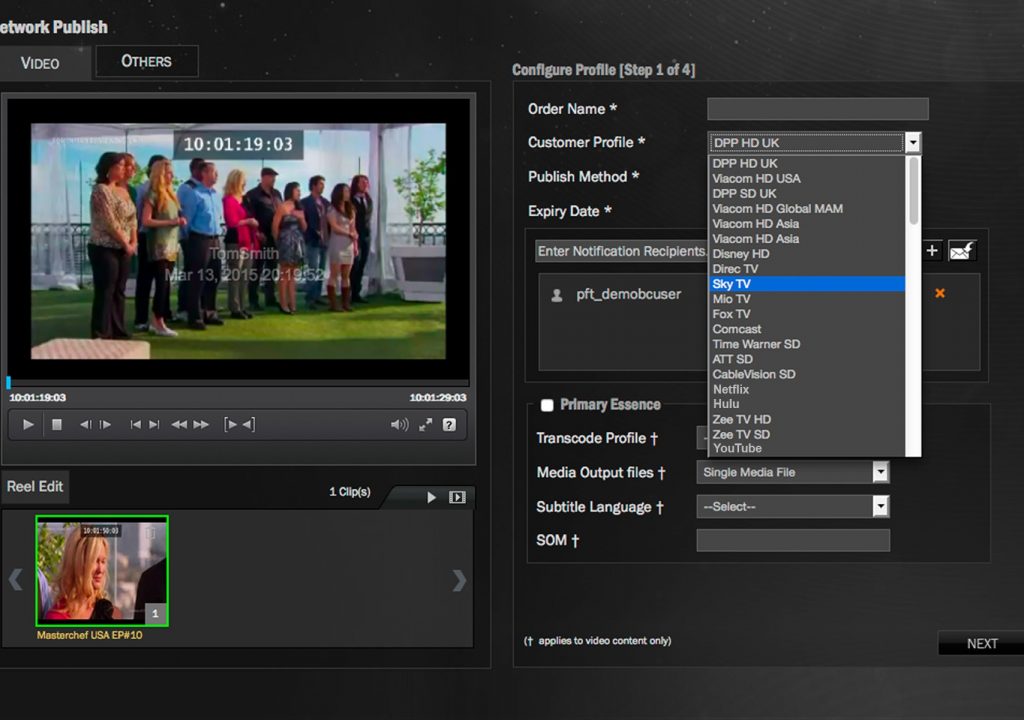Image resolution: width=1024 pixels, height=720 pixels.
Task: Click the user icon beside pft_demobcuser
Action: (x=557, y=295)
